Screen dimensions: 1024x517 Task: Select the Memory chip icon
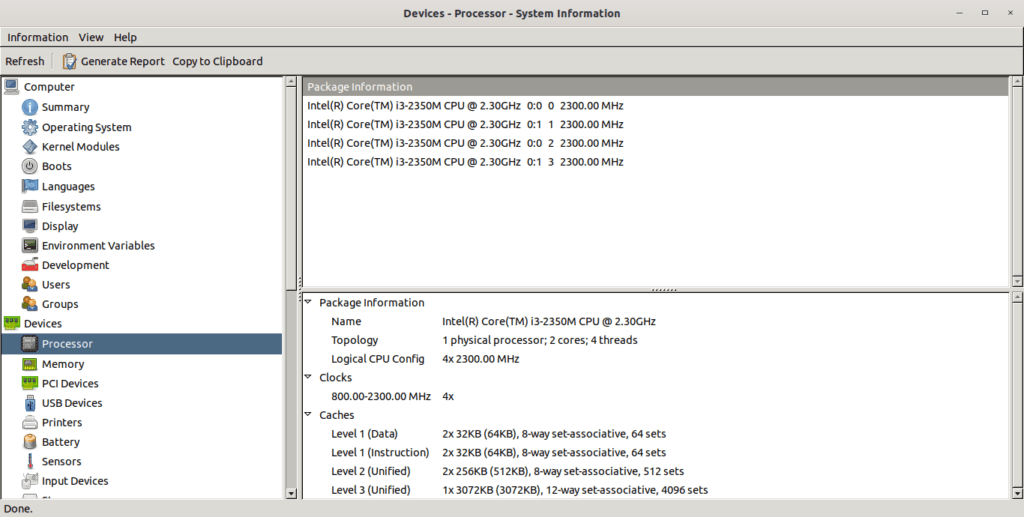[x=30, y=364]
